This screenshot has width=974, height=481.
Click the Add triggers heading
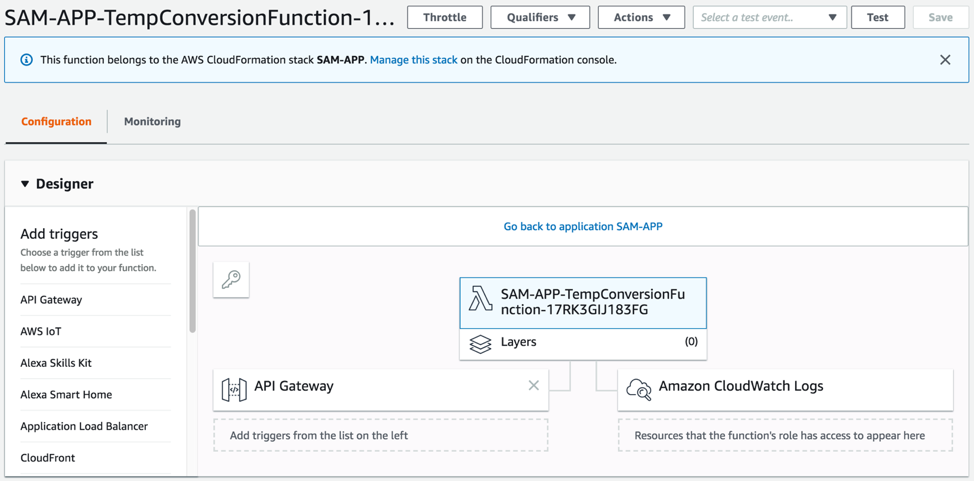pos(59,234)
